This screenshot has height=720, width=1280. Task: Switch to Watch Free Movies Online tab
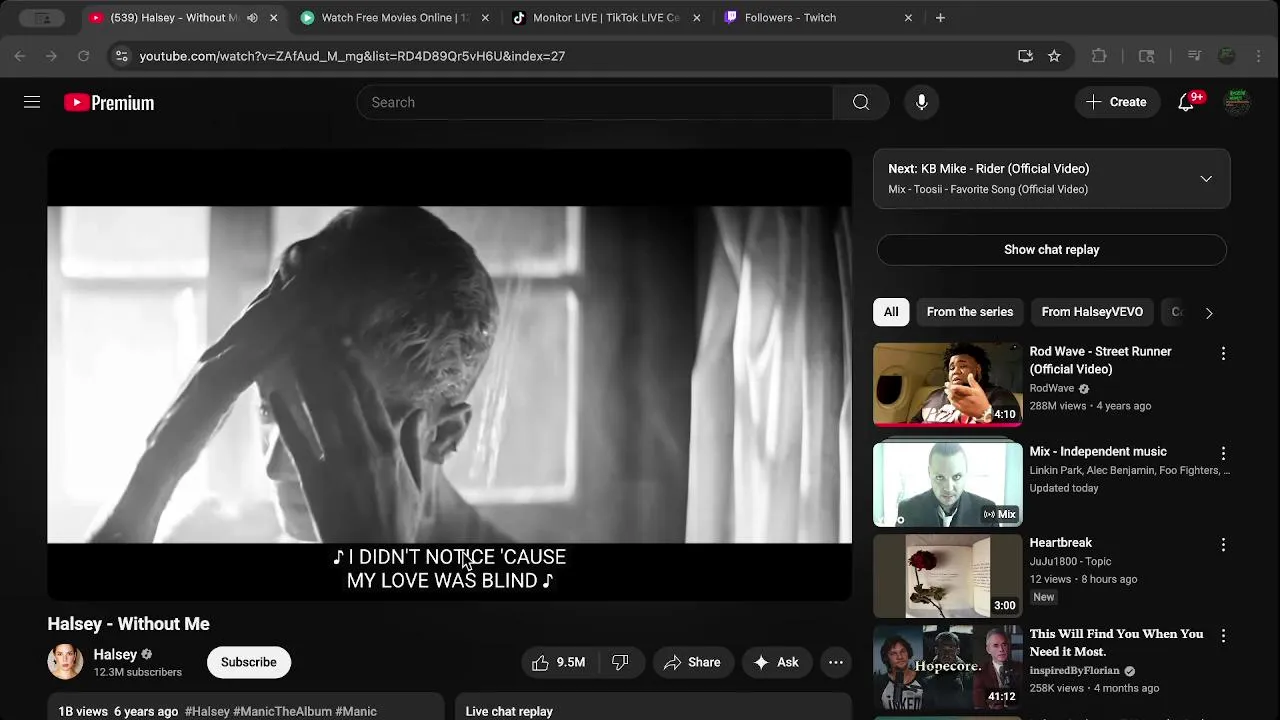tap(395, 17)
